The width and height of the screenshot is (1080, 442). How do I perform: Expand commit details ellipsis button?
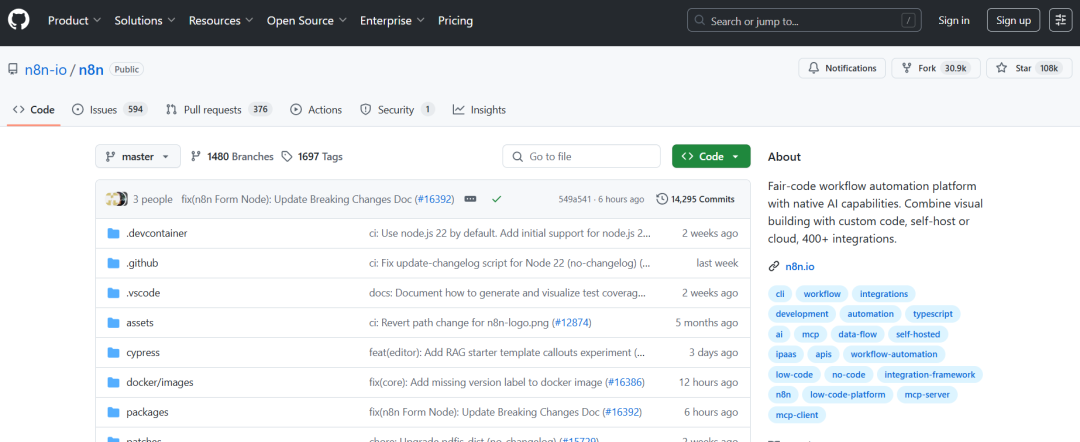[x=470, y=199]
